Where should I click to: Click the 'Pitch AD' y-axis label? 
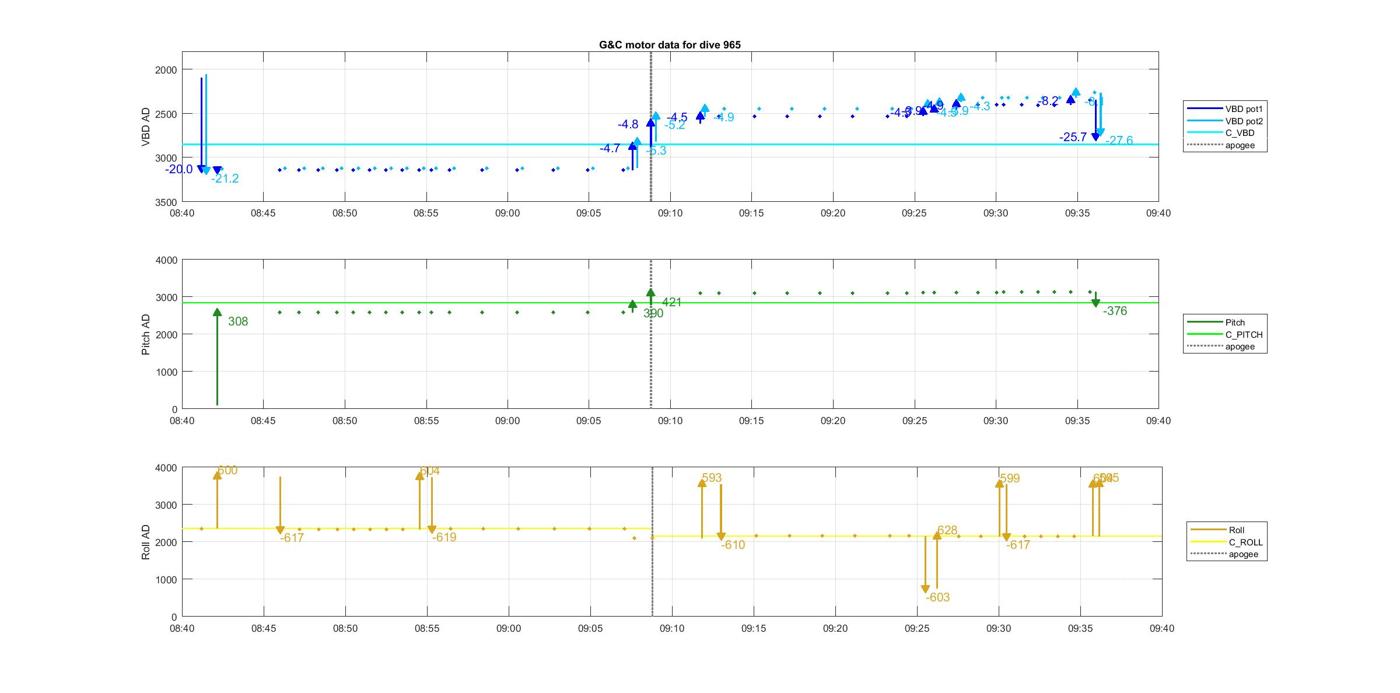(146, 334)
